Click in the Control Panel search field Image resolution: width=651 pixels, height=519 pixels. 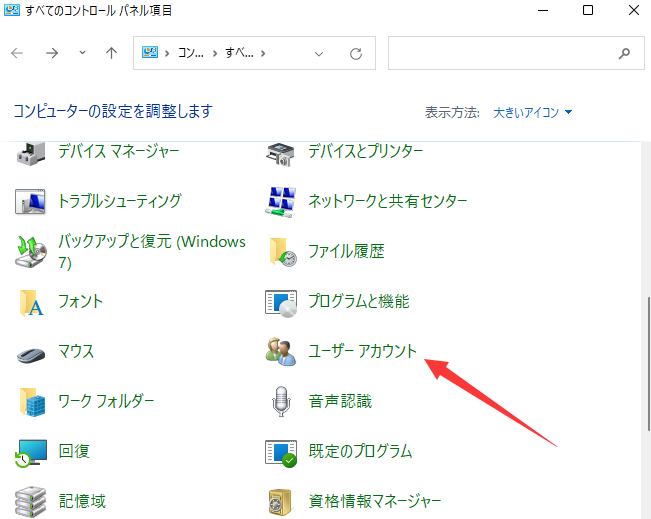pos(516,53)
